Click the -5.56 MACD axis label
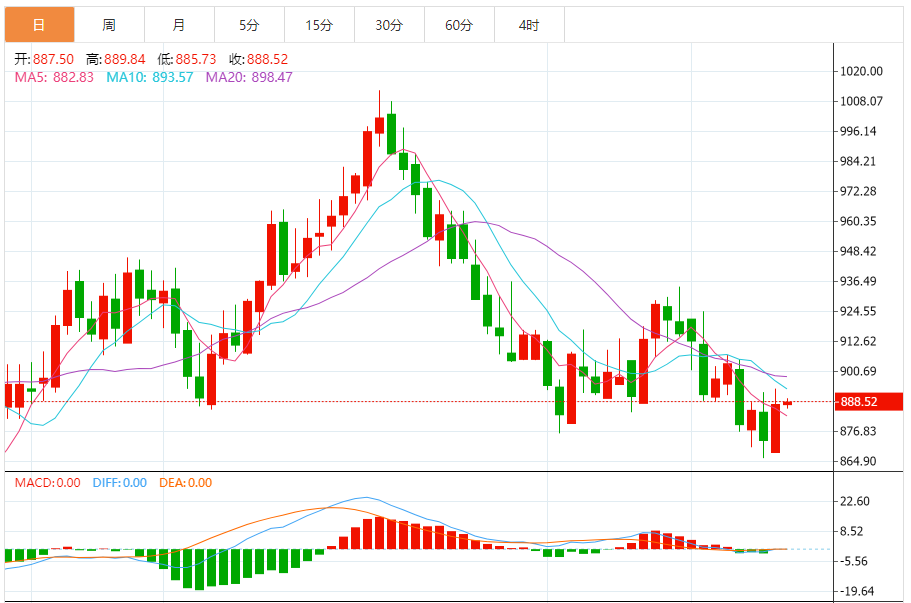The width and height of the screenshot is (911, 603). tap(853, 561)
